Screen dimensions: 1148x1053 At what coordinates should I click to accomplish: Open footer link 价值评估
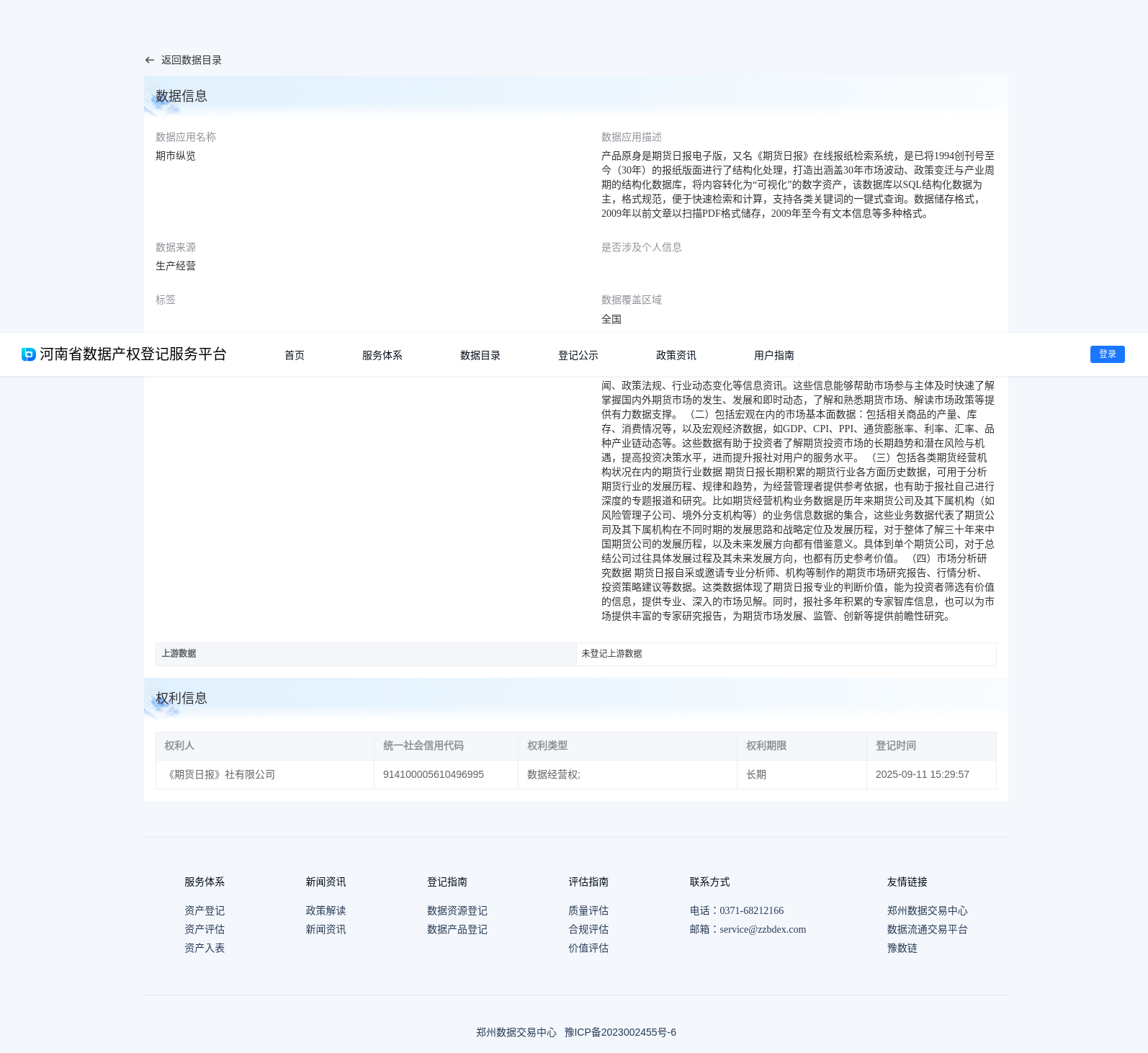[588, 948]
